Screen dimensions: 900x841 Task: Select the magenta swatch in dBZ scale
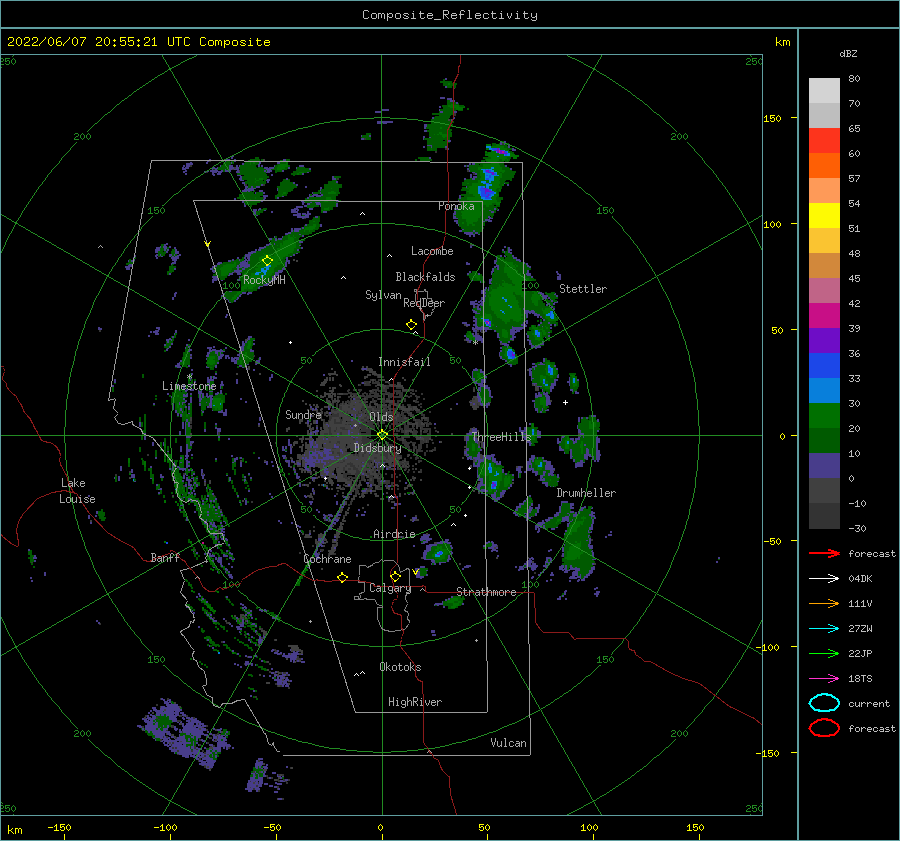pyautogui.click(x=824, y=316)
